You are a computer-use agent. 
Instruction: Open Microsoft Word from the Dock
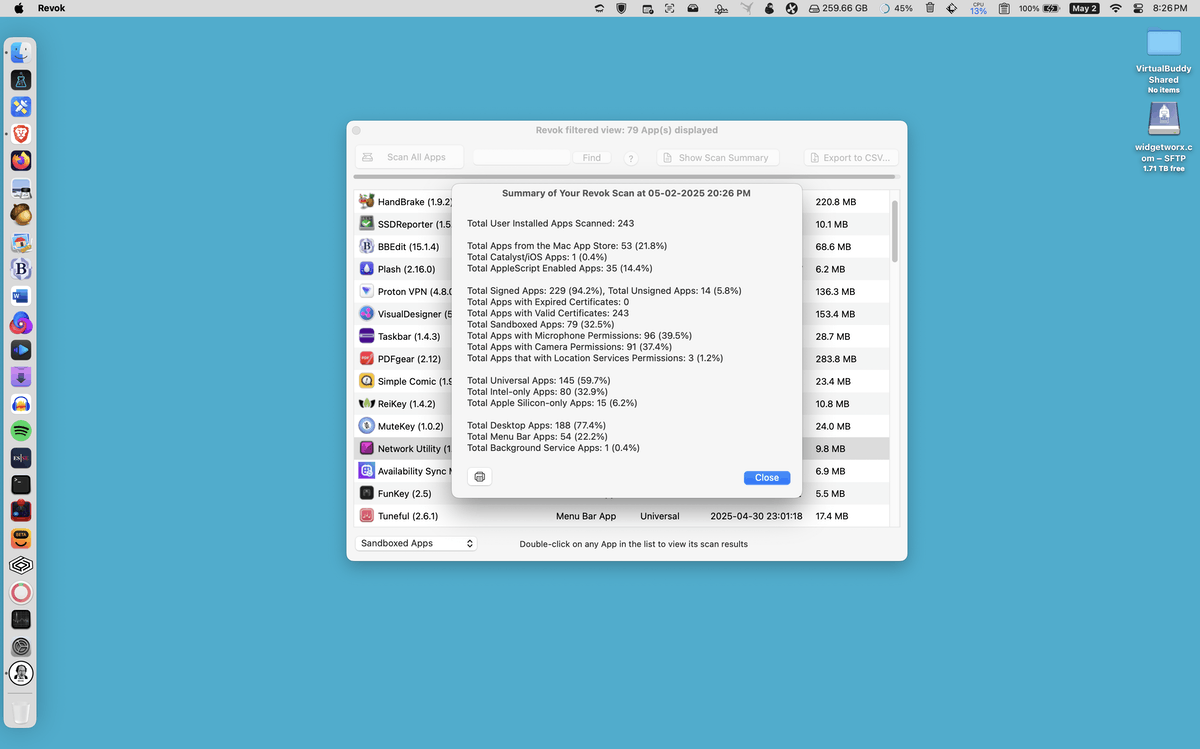pos(21,296)
